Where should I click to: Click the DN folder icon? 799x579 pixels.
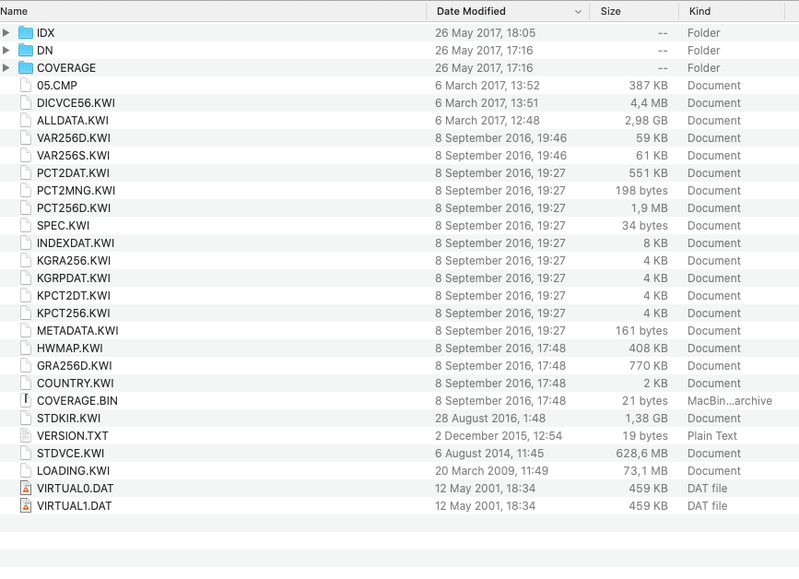[25, 50]
